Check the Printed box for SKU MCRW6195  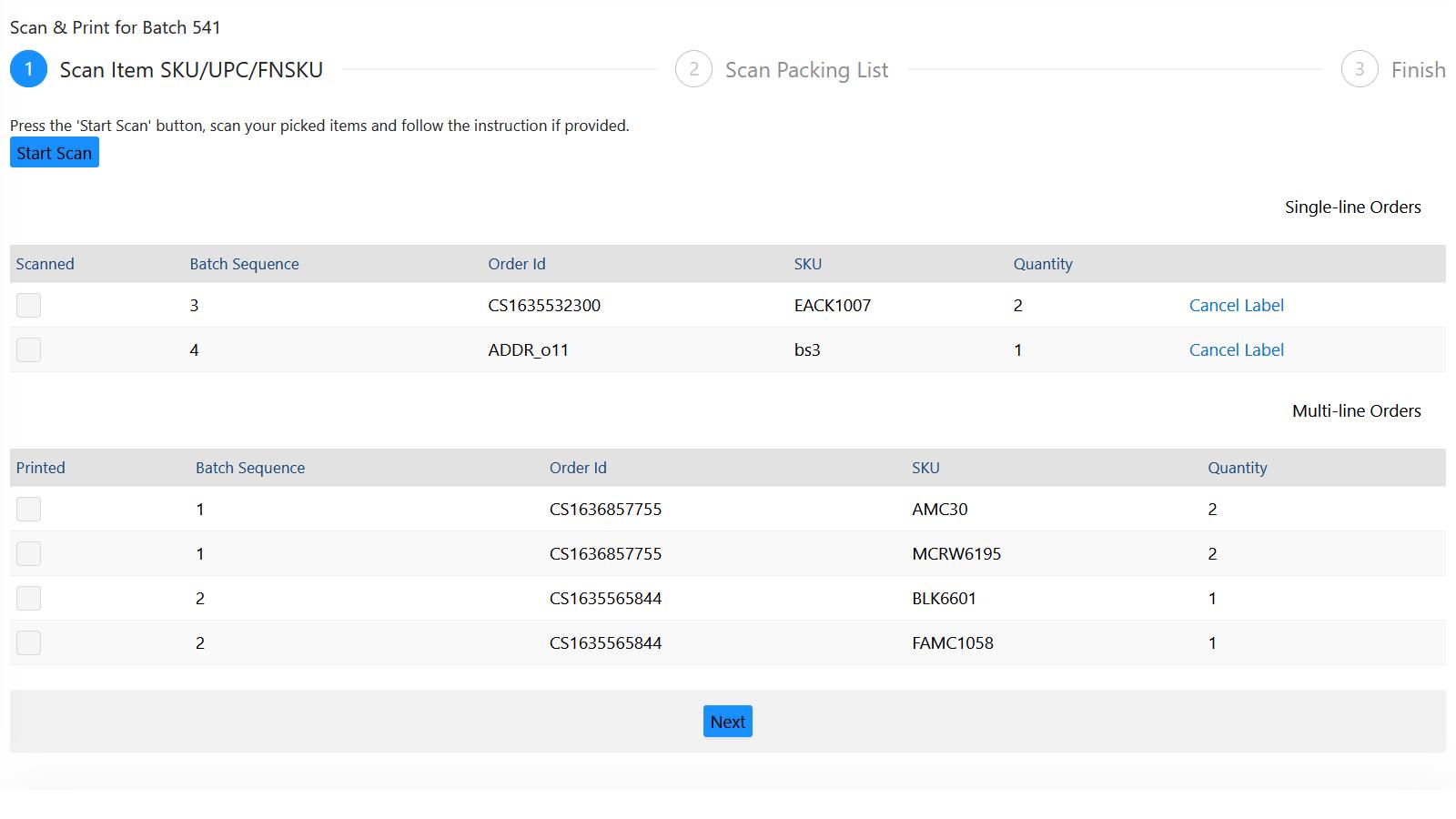click(x=28, y=552)
